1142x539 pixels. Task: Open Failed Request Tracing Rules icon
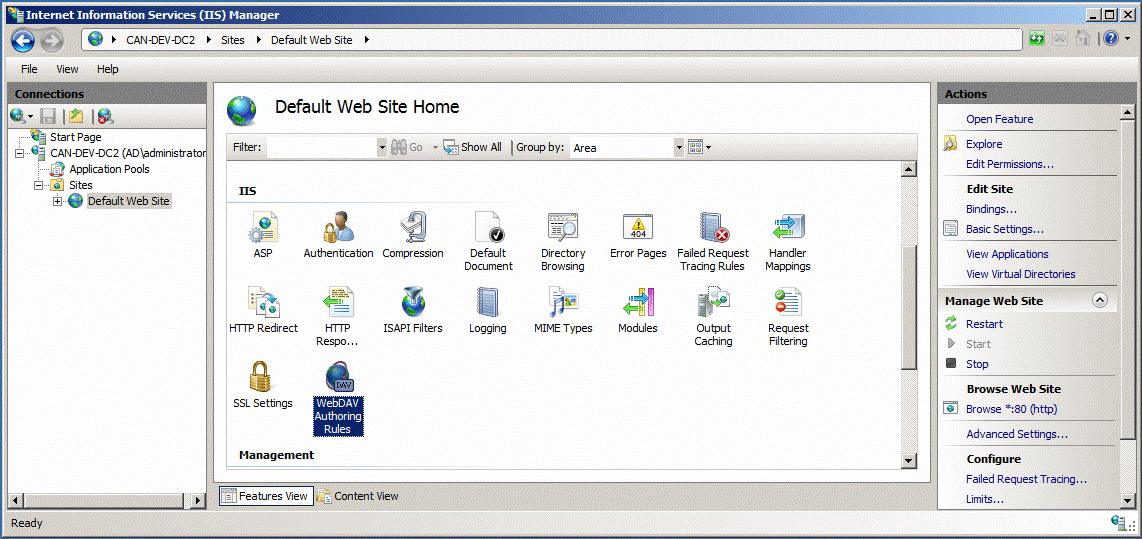click(713, 241)
